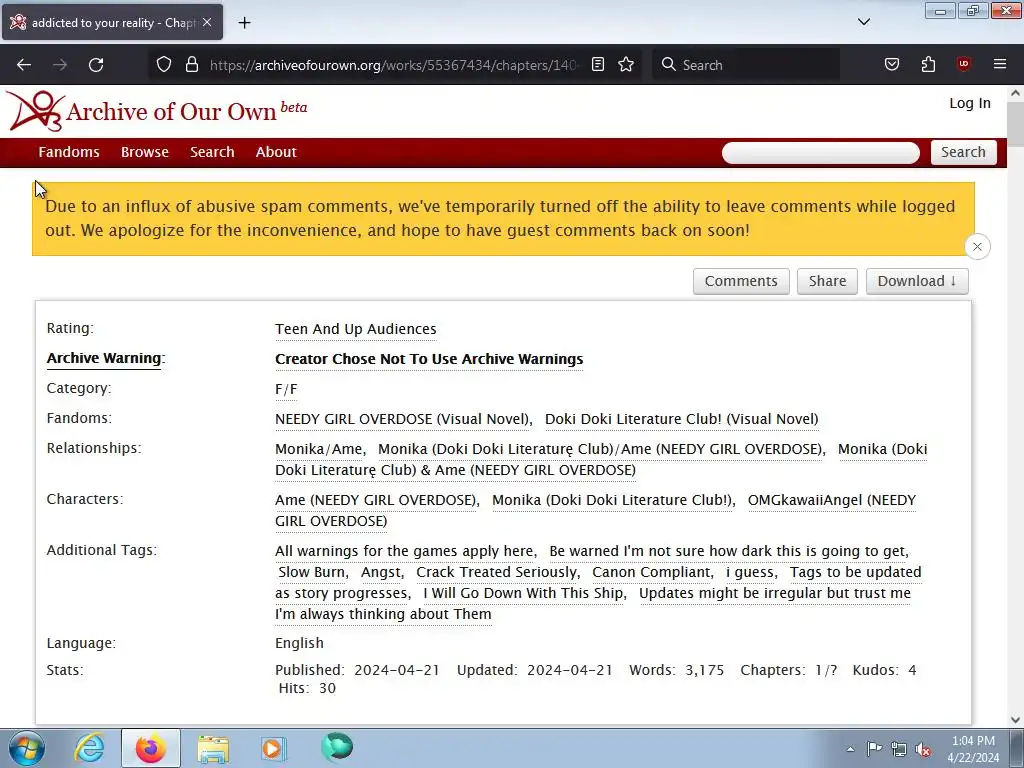The height and width of the screenshot is (768, 1024).
Task: Go back to the previous page
Action: (24, 65)
